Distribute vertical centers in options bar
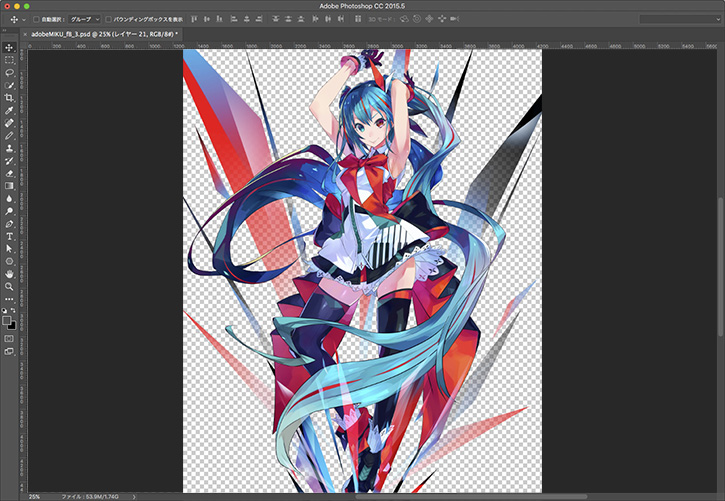The width and height of the screenshot is (725, 501). pyautogui.click(x=288, y=19)
